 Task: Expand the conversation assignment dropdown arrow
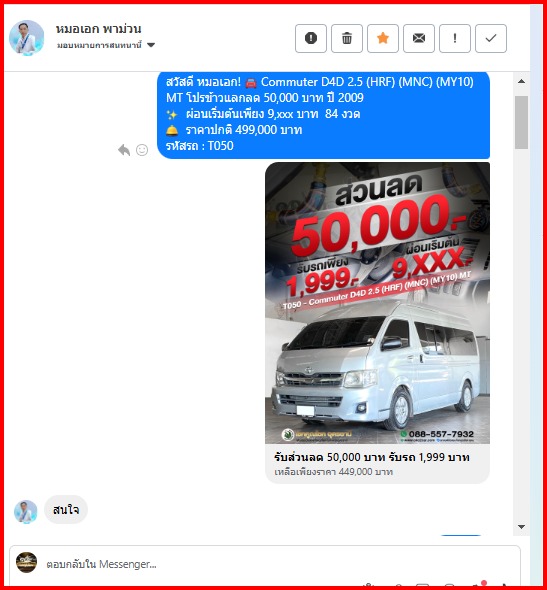(x=151, y=45)
